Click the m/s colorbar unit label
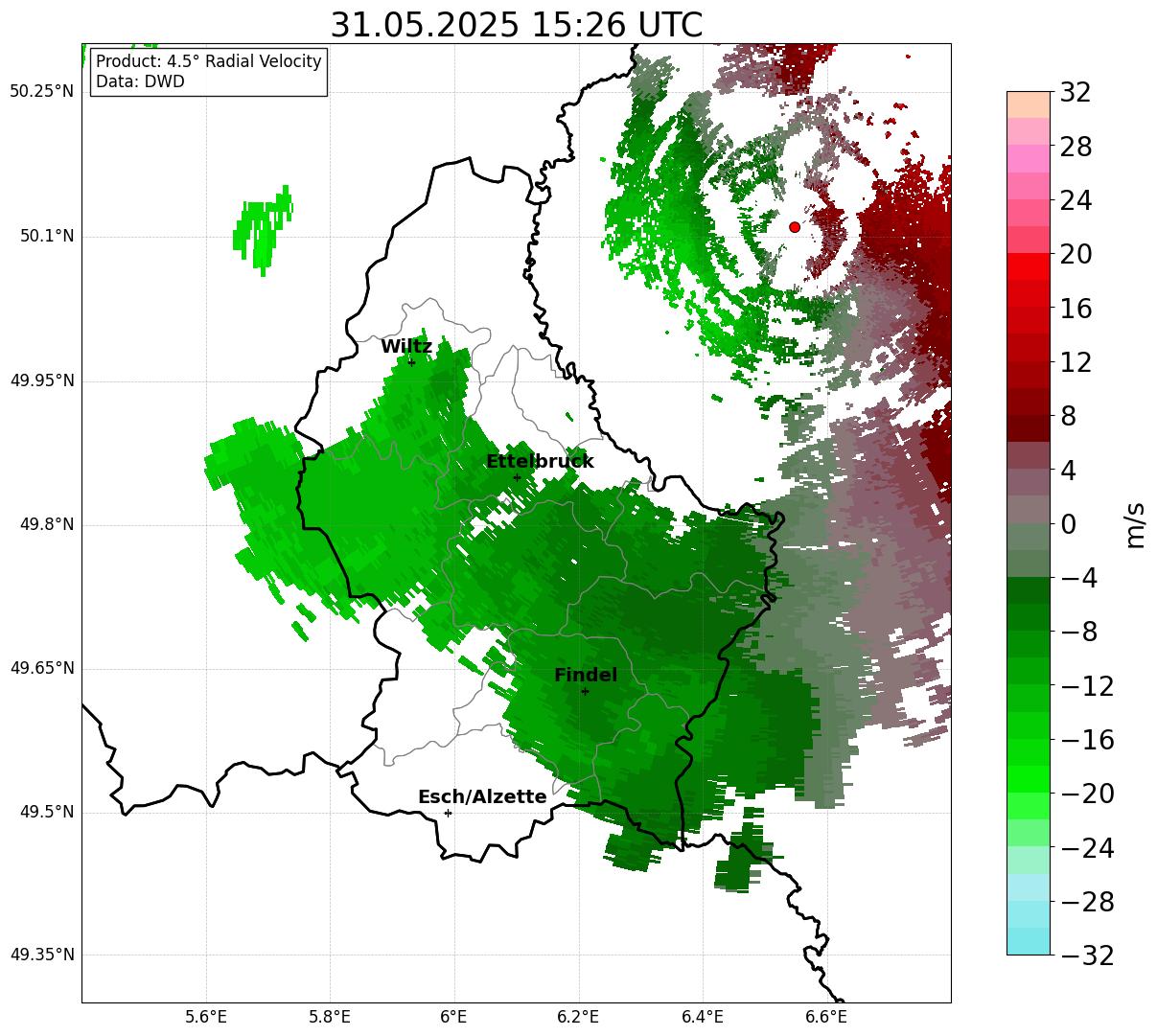Image resolution: width=1157 pixels, height=1036 pixels. (x=1136, y=524)
